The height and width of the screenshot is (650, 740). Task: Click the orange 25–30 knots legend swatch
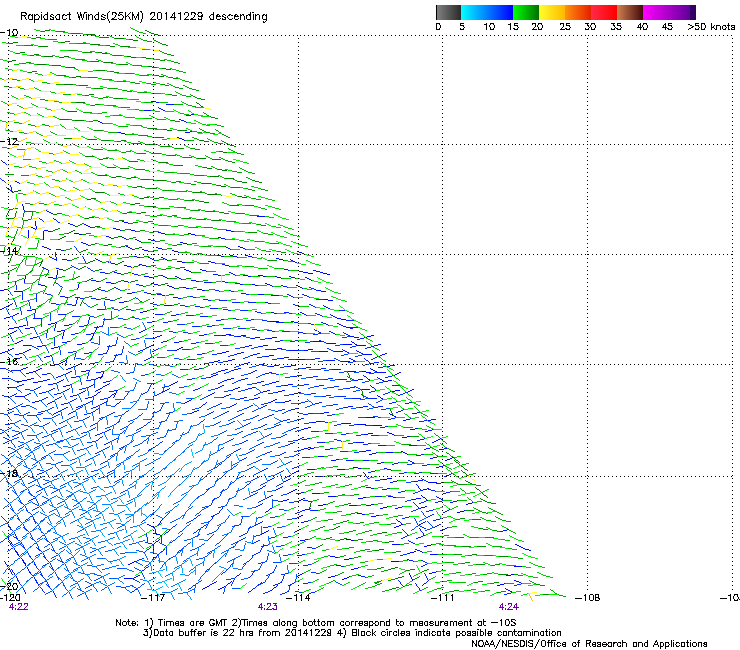(578, 12)
